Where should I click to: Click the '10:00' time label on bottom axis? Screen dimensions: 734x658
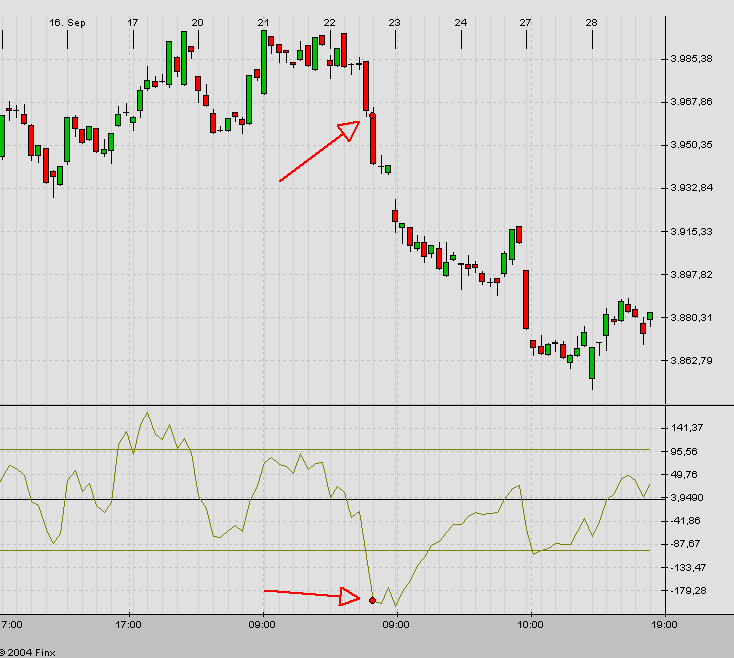click(531, 624)
